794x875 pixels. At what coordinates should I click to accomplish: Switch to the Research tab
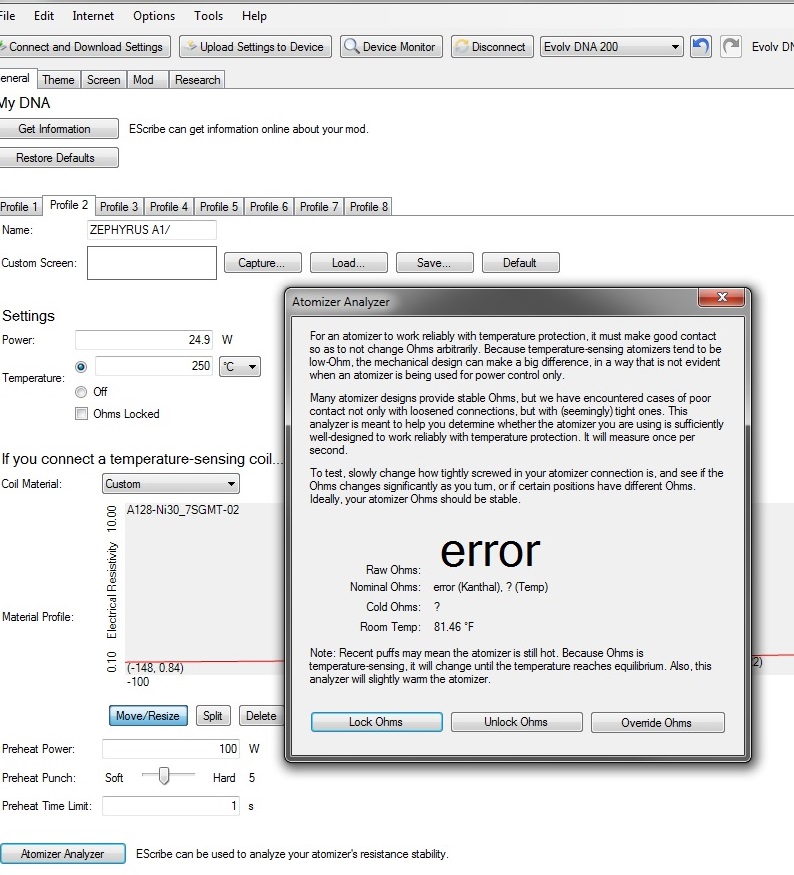pyautogui.click(x=197, y=80)
